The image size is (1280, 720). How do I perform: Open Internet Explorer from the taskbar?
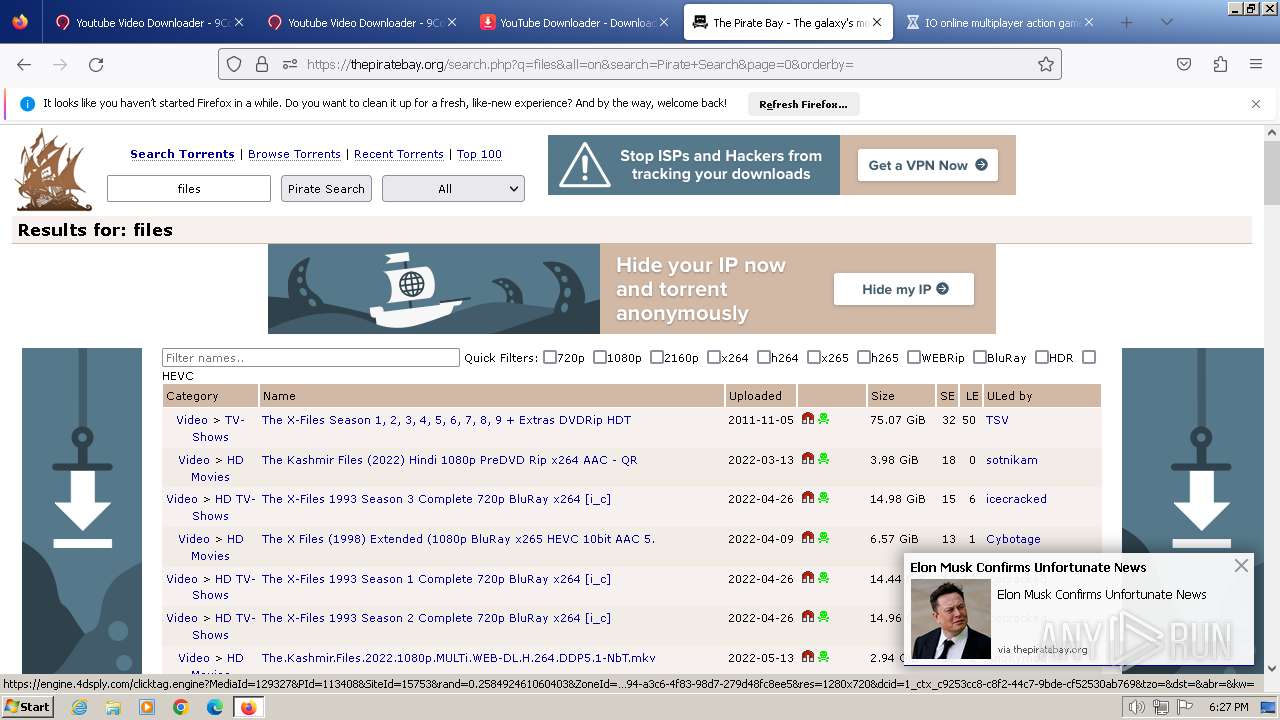coord(79,707)
